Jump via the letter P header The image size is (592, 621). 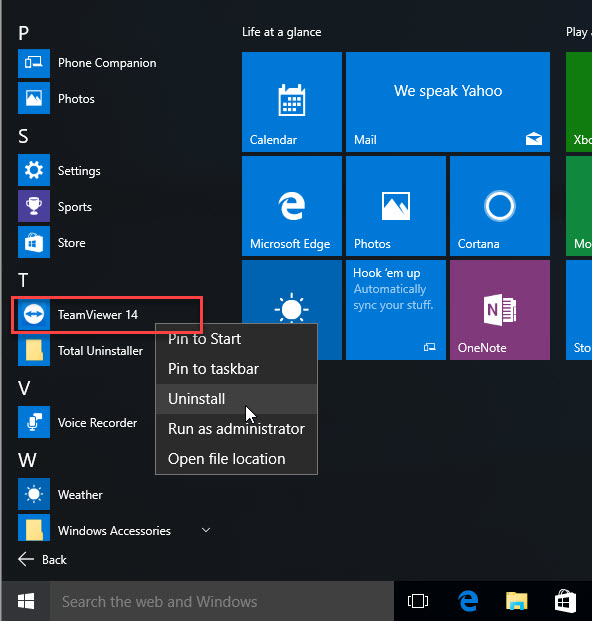coord(23,33)
